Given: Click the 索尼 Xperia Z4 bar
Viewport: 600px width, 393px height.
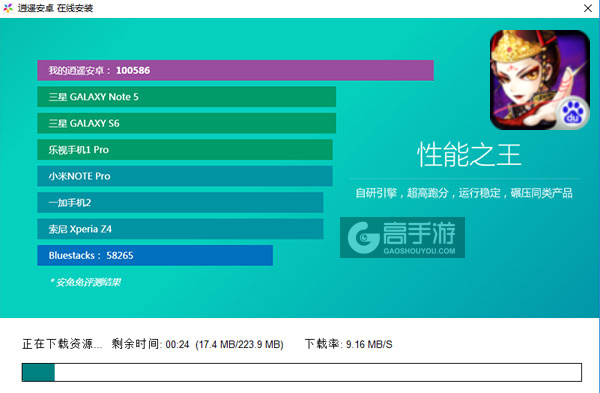Looking at the screenshot, I should click(x=180, y=229).
